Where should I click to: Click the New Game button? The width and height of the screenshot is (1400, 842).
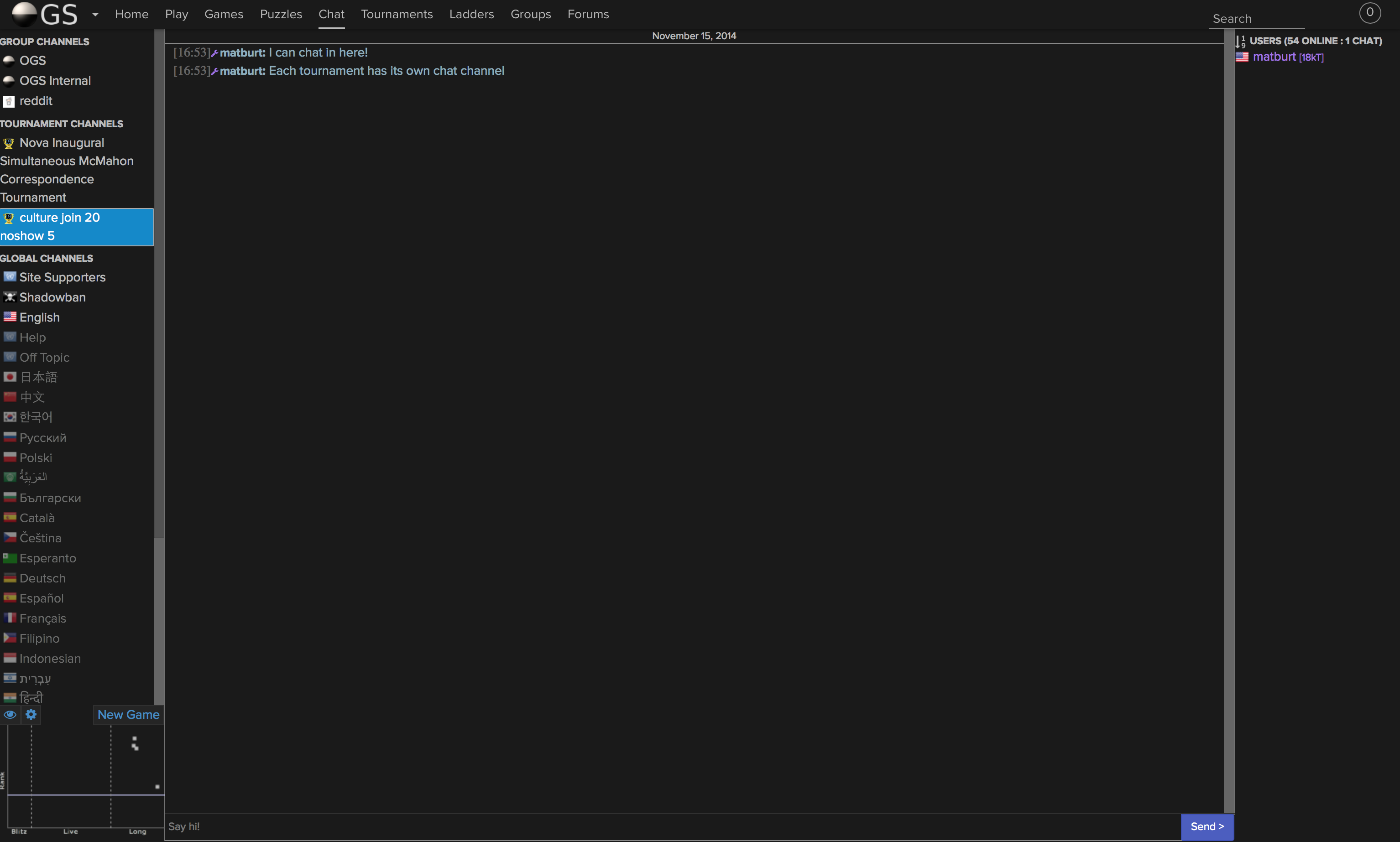(x=128, y=715)
